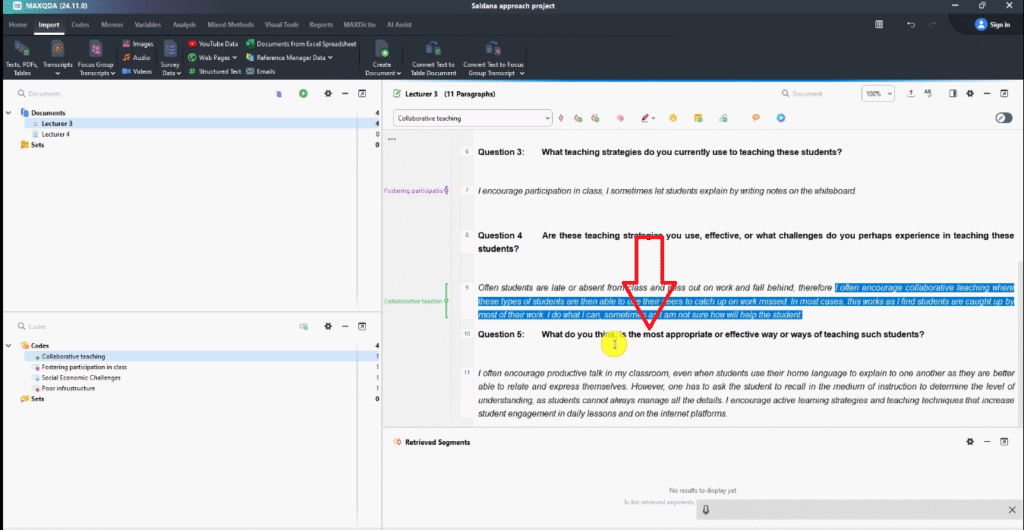Open Code System panel settings gear
Image resolution: width=1024 pixels, height=530 pixels.
(327, 326)
